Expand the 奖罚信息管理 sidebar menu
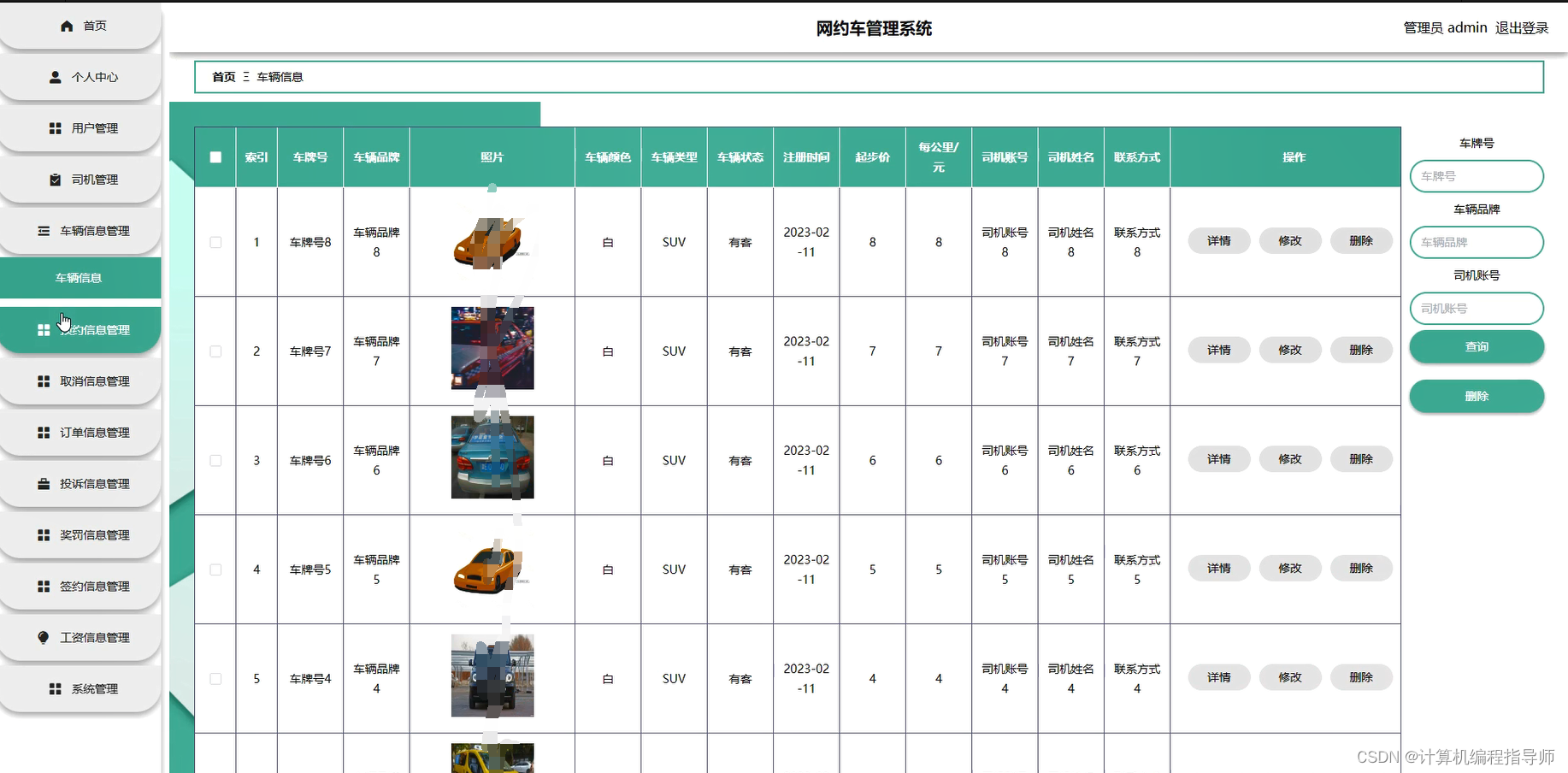The width and height of the screenshot is (1568, 773). click(x=80, y=535)
